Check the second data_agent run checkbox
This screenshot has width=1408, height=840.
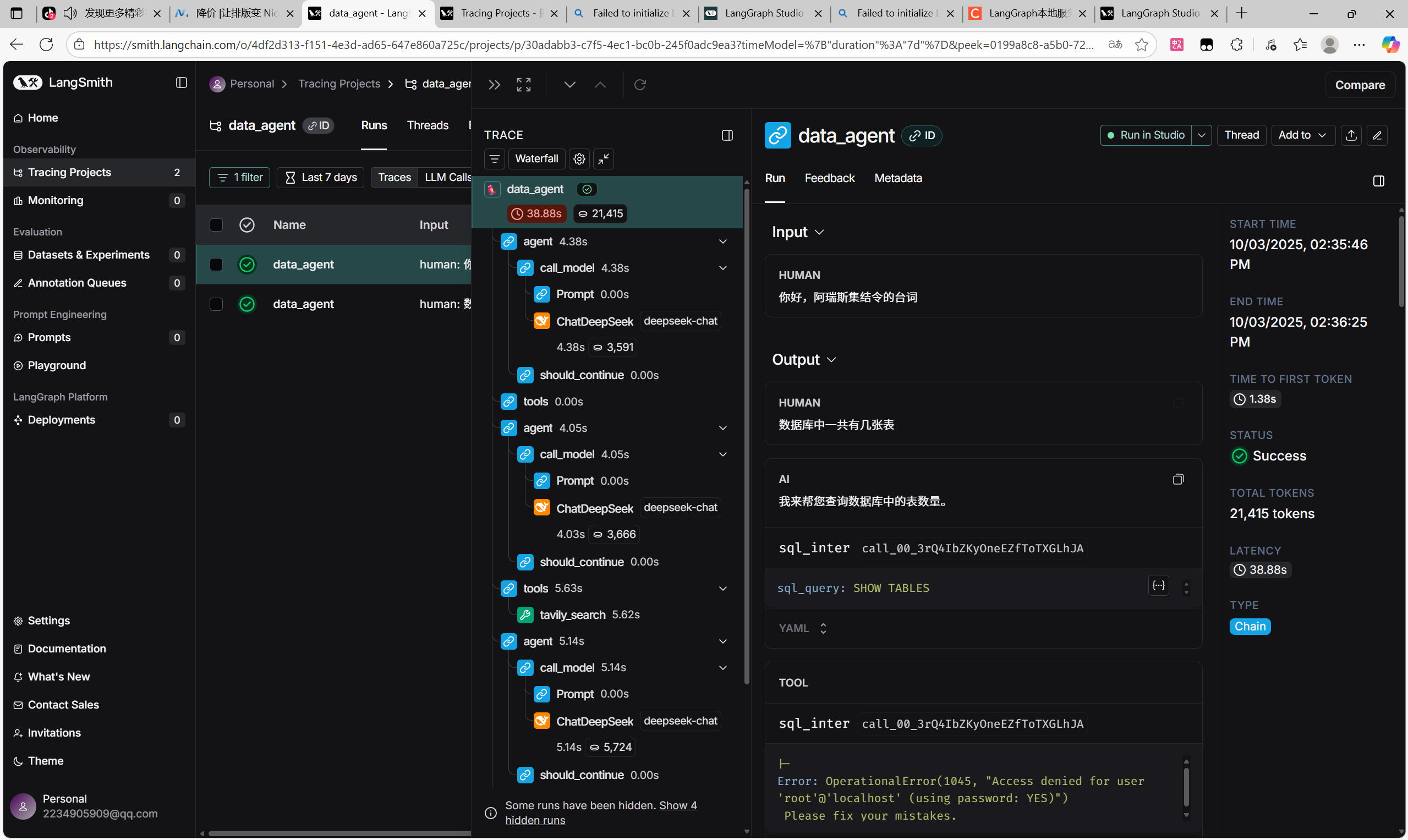point(216,304)
